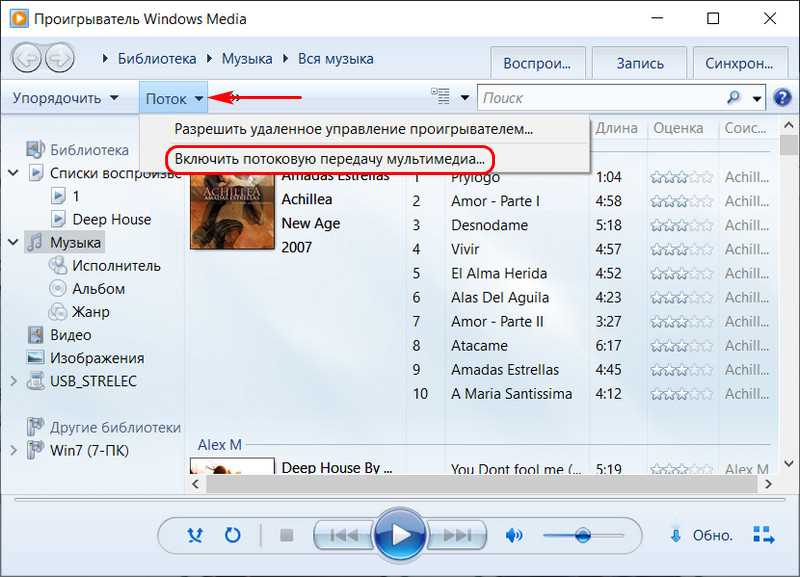Viewport: 800px width, 577px height.
Task: Click the Forward navigation arrow button
Action: pos(60,58)
